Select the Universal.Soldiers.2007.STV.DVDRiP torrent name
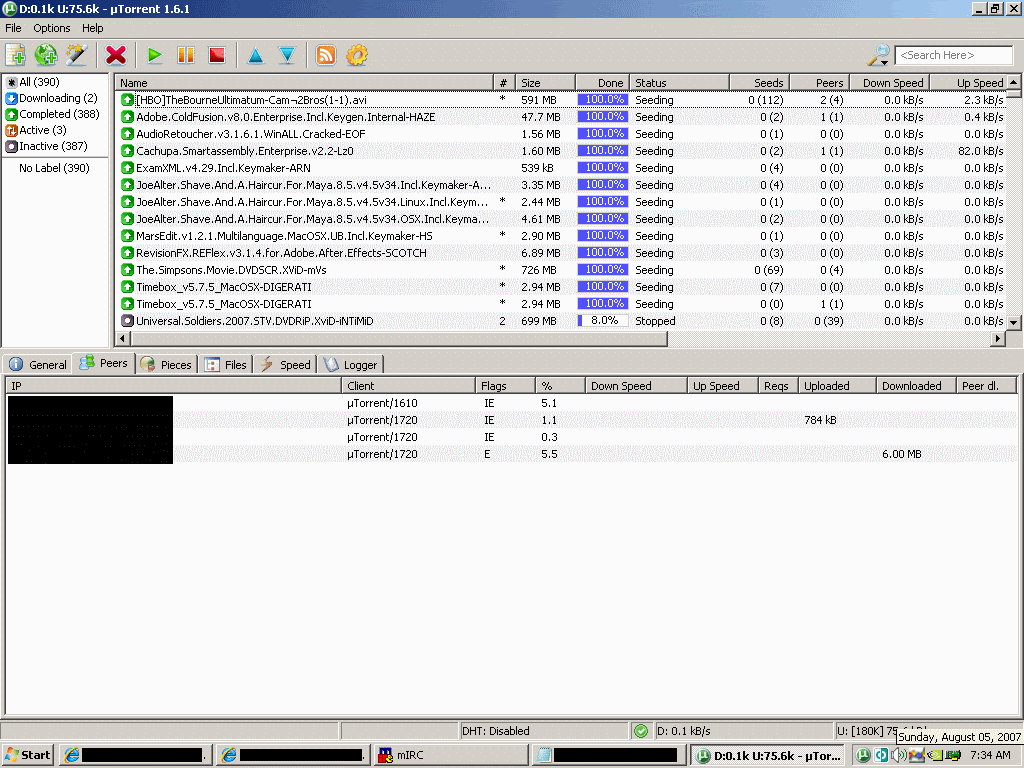Screen dimensions: 1024x768 (x=255, y=321)
